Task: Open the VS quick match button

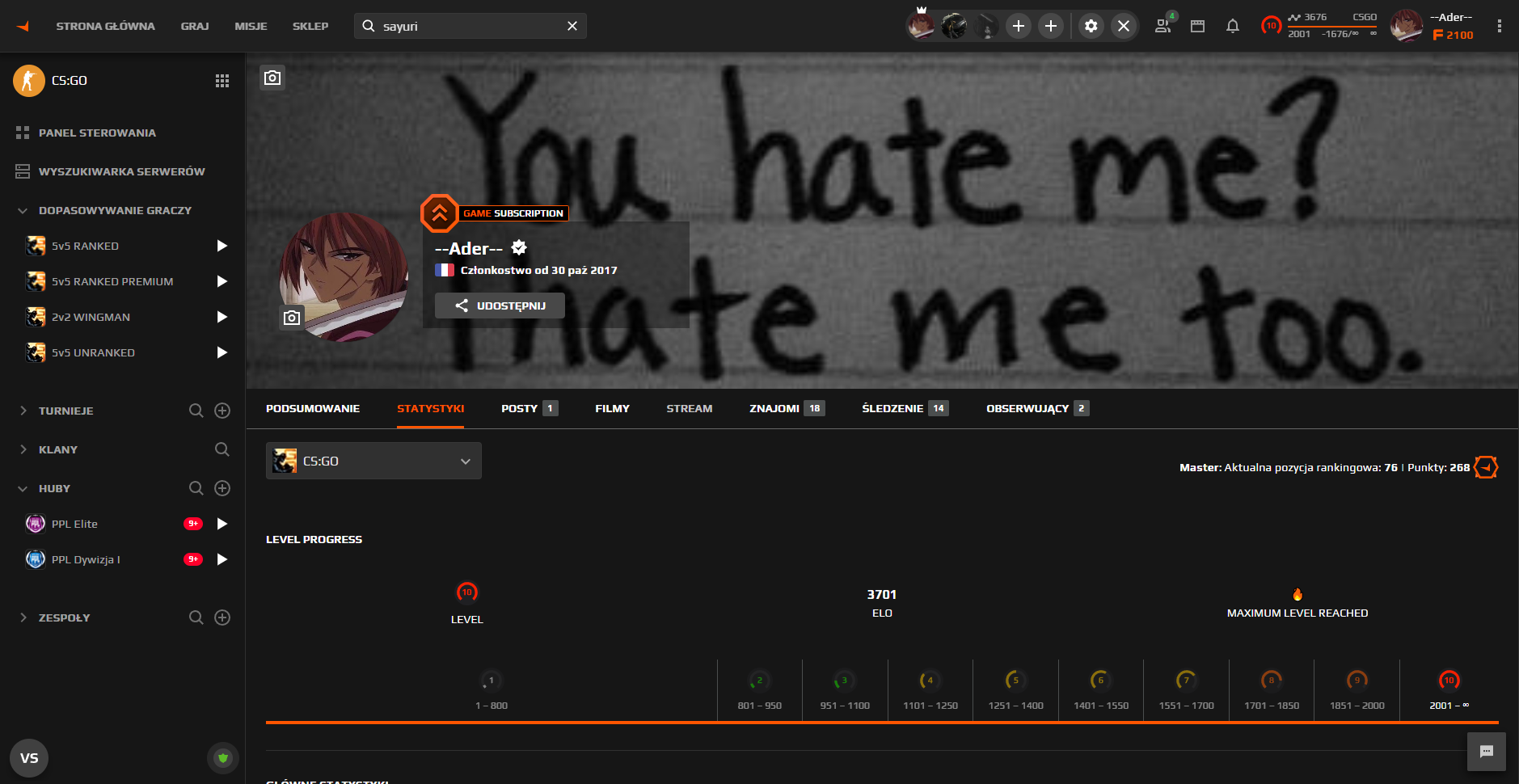Action: (x=29, y=758)
